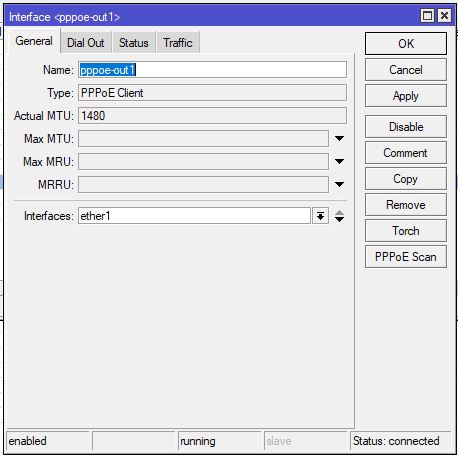Maximize the Interface window

pyautogui.click(x=427, y=16)
